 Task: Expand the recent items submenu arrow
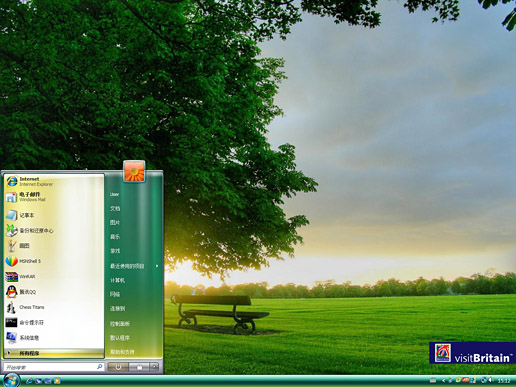click(x=157, y=266)
